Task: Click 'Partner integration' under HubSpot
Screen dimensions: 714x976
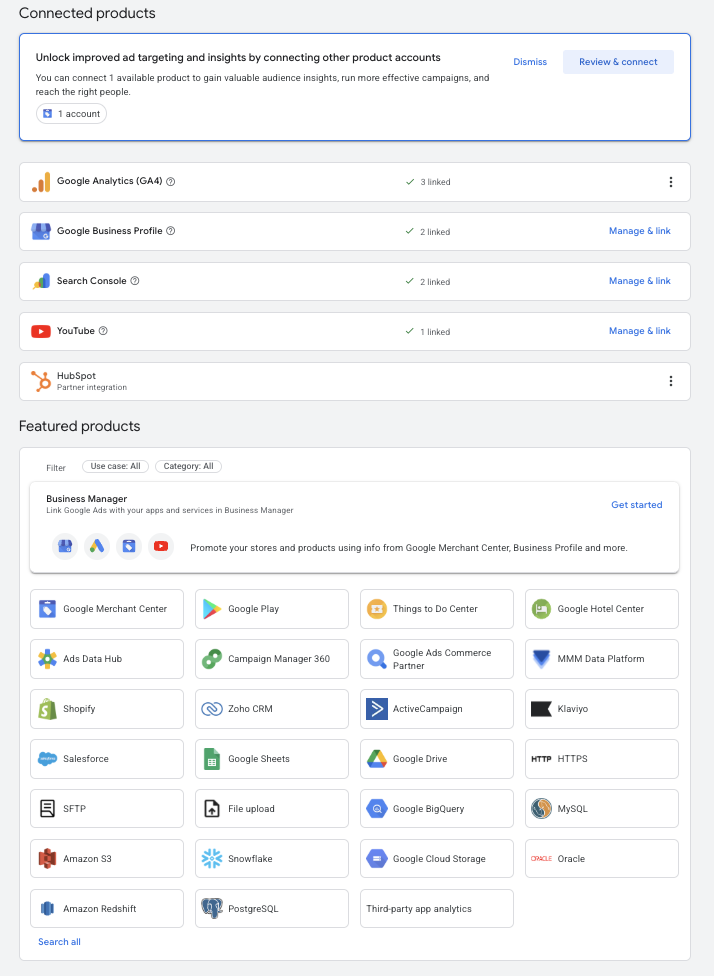Action: coord(92,387)
